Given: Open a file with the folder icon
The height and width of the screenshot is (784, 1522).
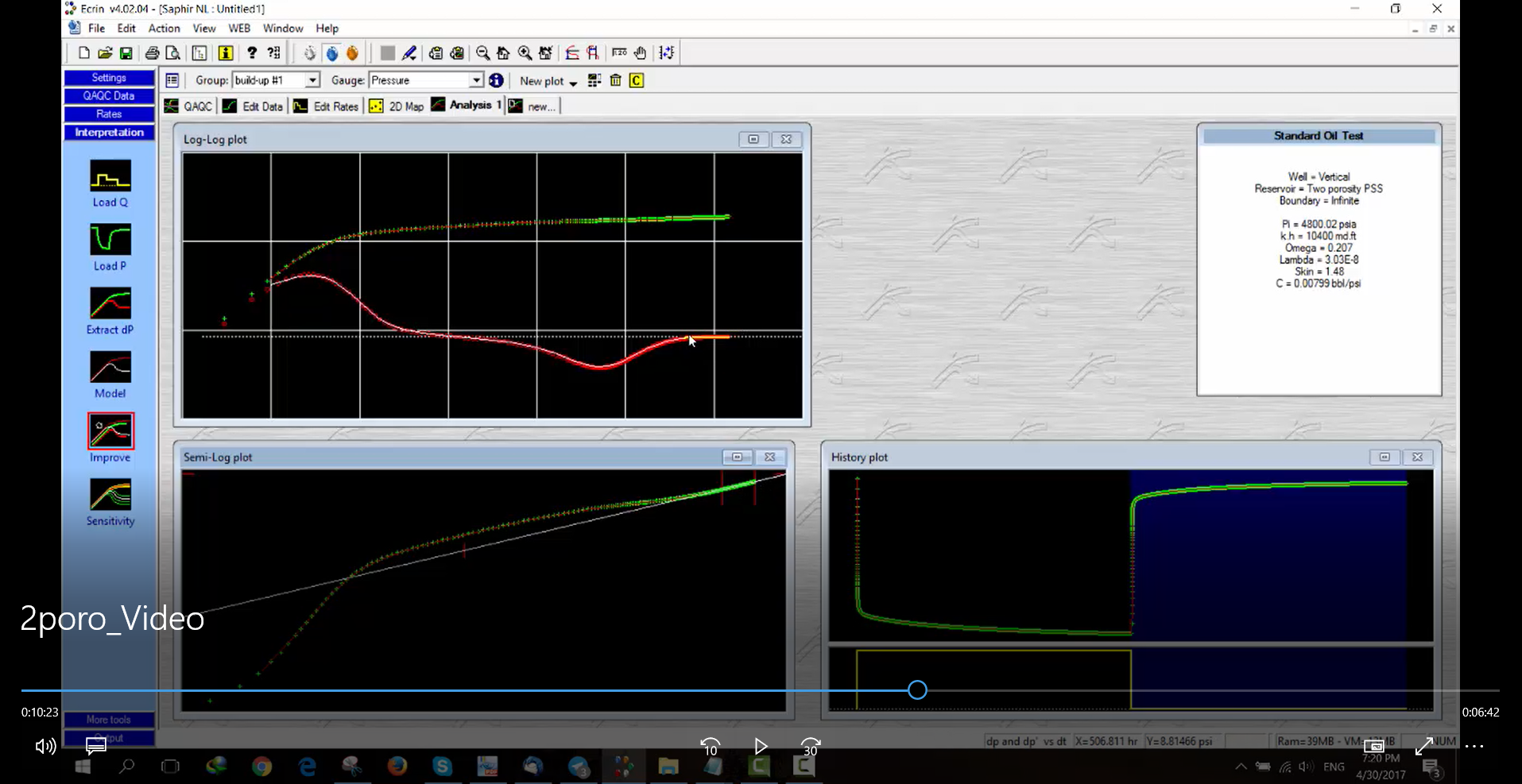Looking at the screenshot, I should 105,53.
